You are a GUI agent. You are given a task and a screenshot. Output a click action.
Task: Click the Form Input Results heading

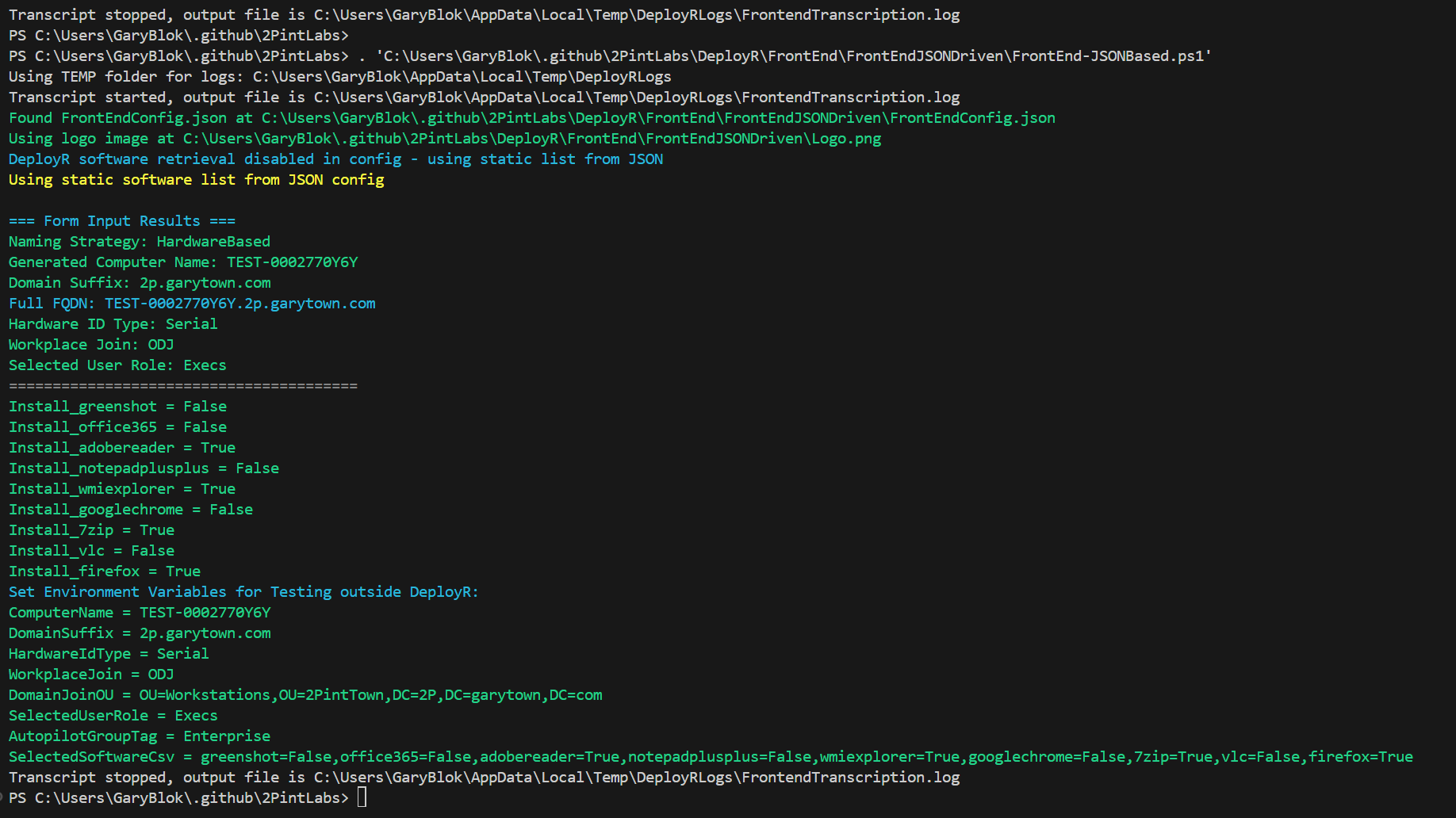click(122, 221)
